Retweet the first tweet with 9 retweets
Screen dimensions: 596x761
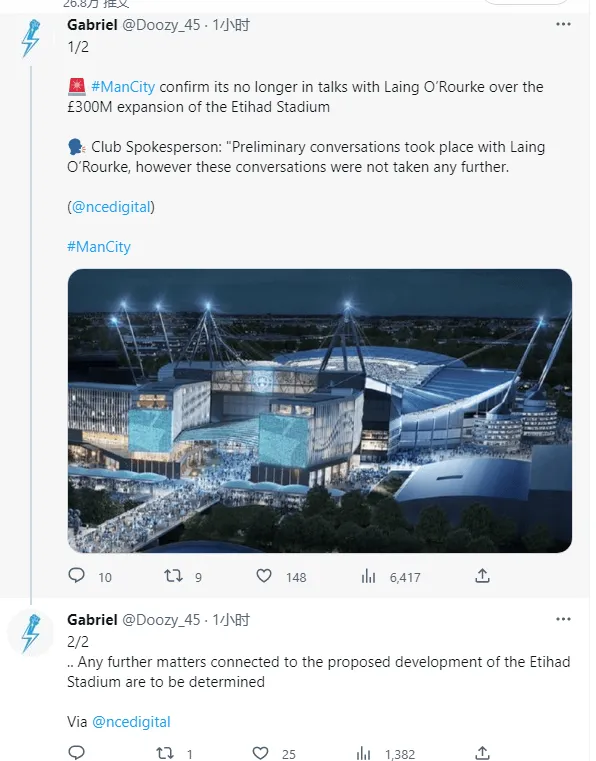173,576
